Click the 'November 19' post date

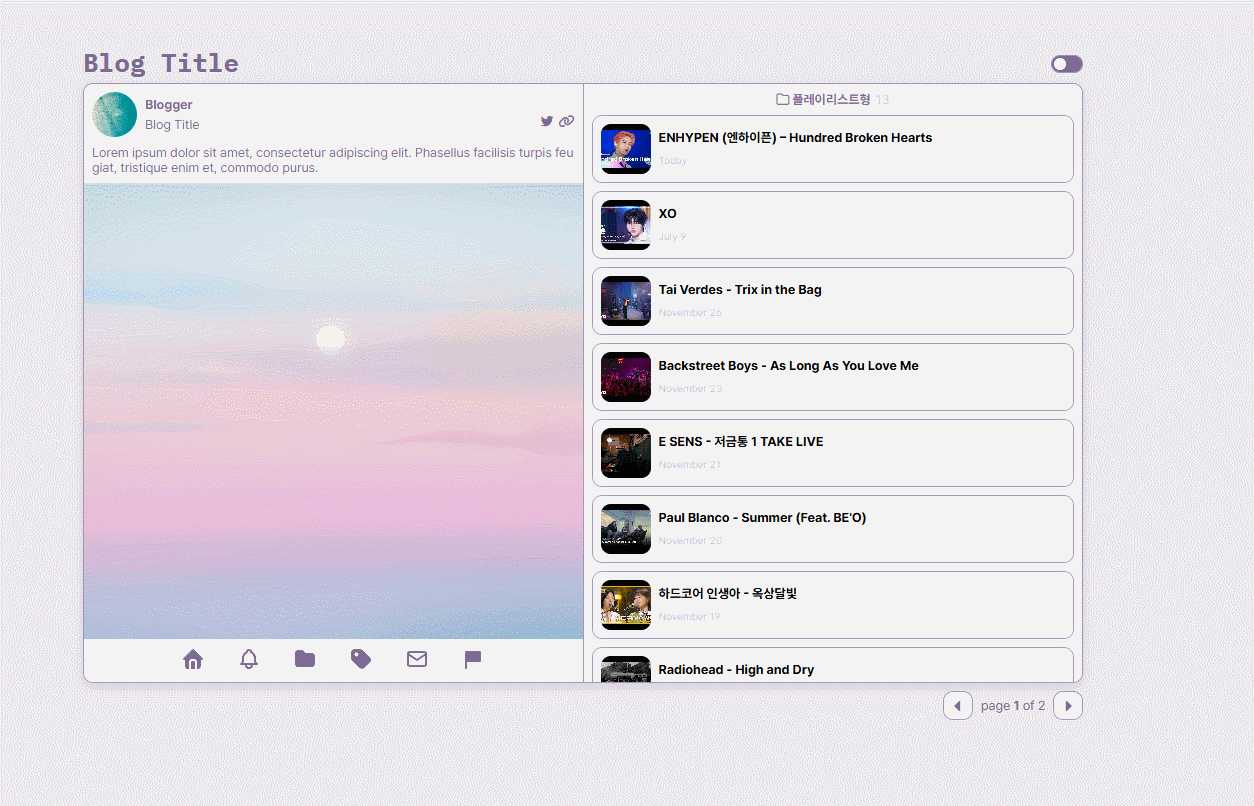[x=689, y=617]
